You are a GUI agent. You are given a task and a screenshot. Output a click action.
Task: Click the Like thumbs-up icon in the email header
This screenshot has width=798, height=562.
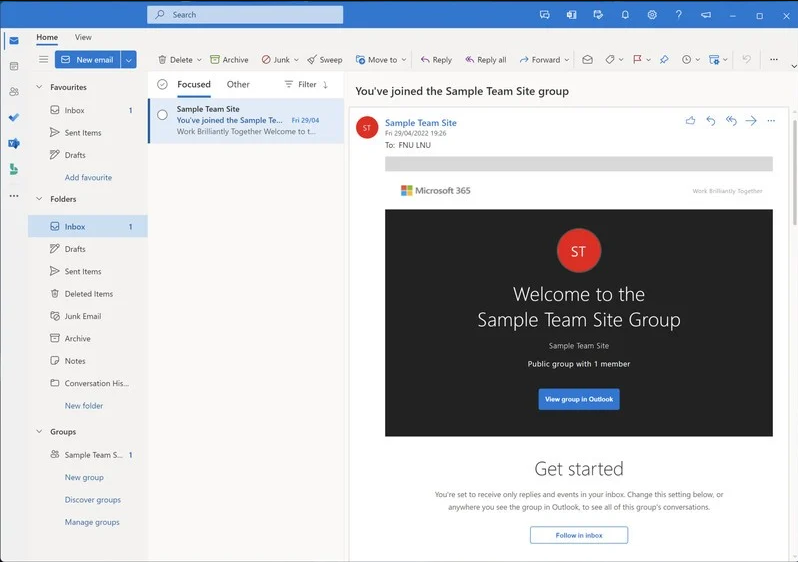pyautogui.click(x=690, y=121)
